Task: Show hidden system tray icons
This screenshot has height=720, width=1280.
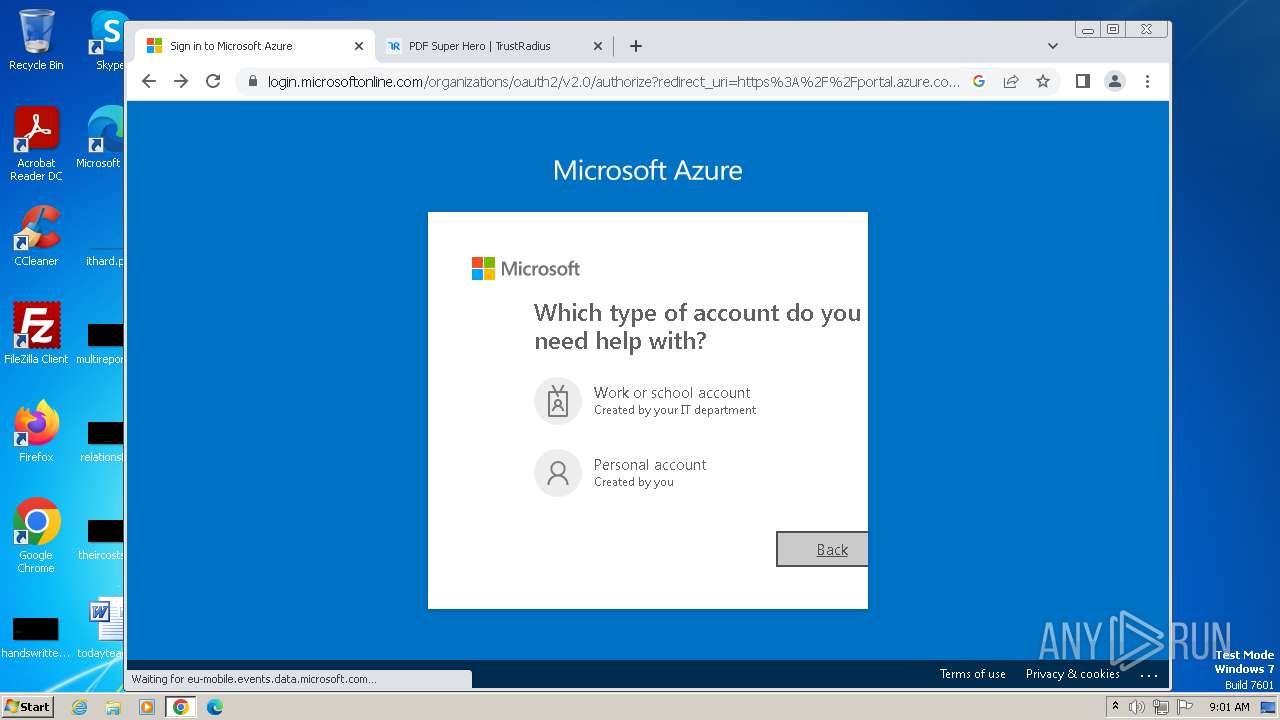Action: tap(1115, 706)
